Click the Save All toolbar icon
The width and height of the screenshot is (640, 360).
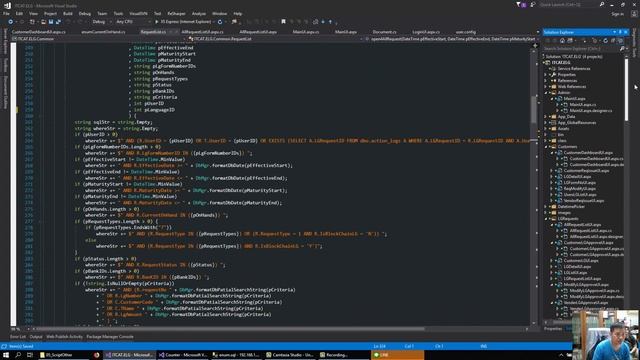click(x=58, y=22)
